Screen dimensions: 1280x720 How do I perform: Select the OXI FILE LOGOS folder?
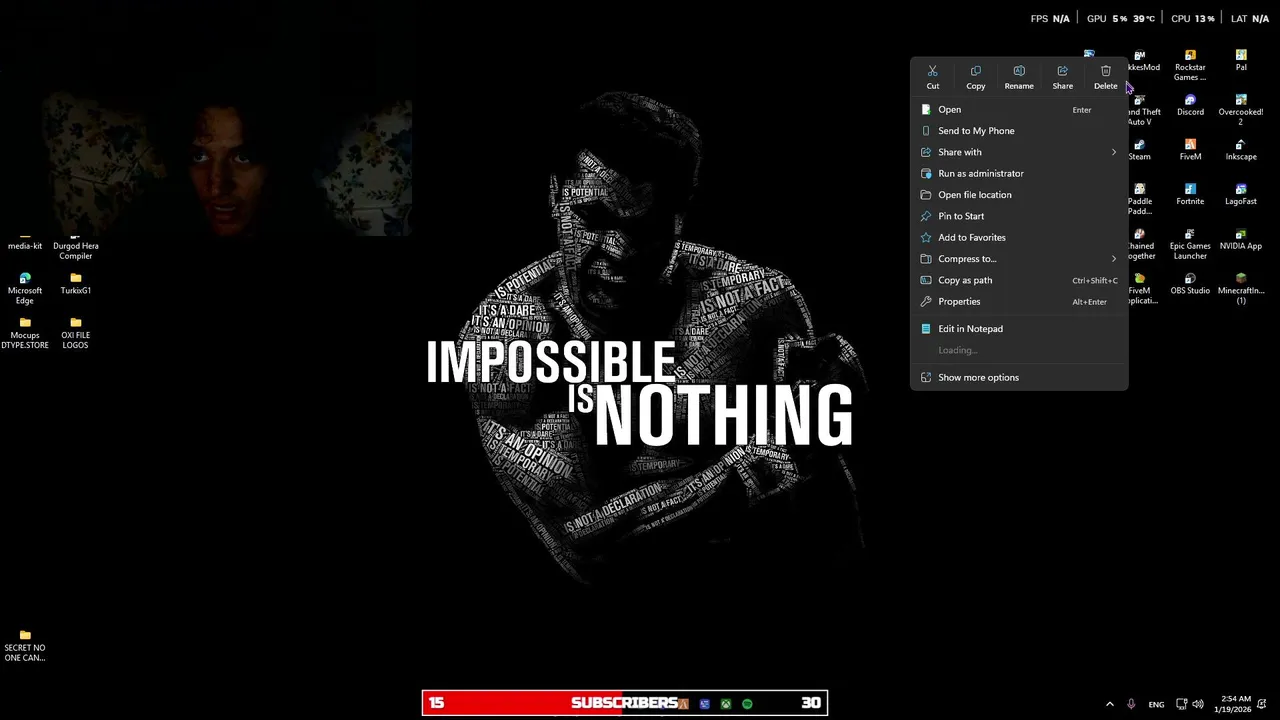75,333
